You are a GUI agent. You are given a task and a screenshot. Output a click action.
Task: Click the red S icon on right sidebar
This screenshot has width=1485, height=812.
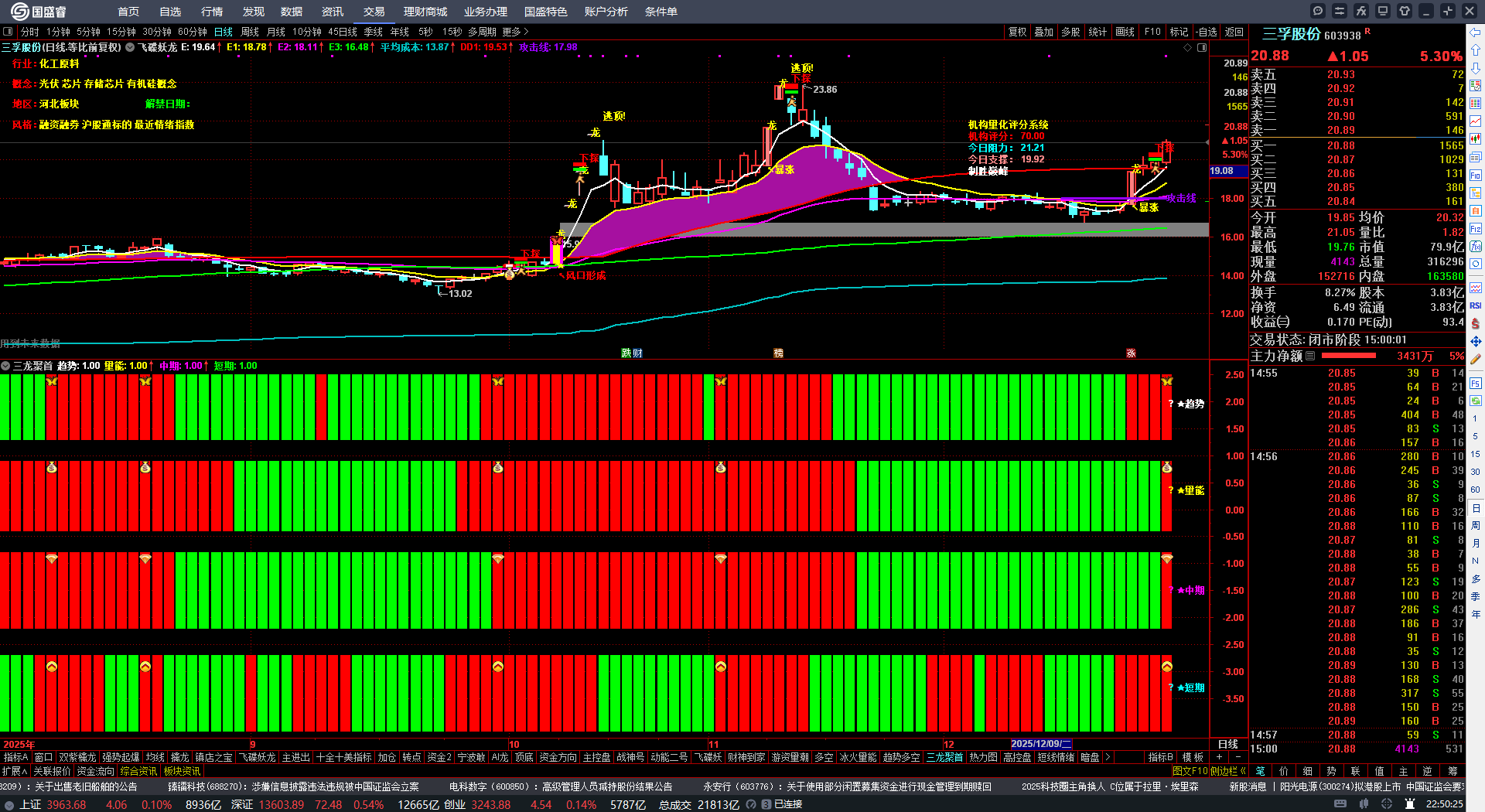[x=1476, y=323]
